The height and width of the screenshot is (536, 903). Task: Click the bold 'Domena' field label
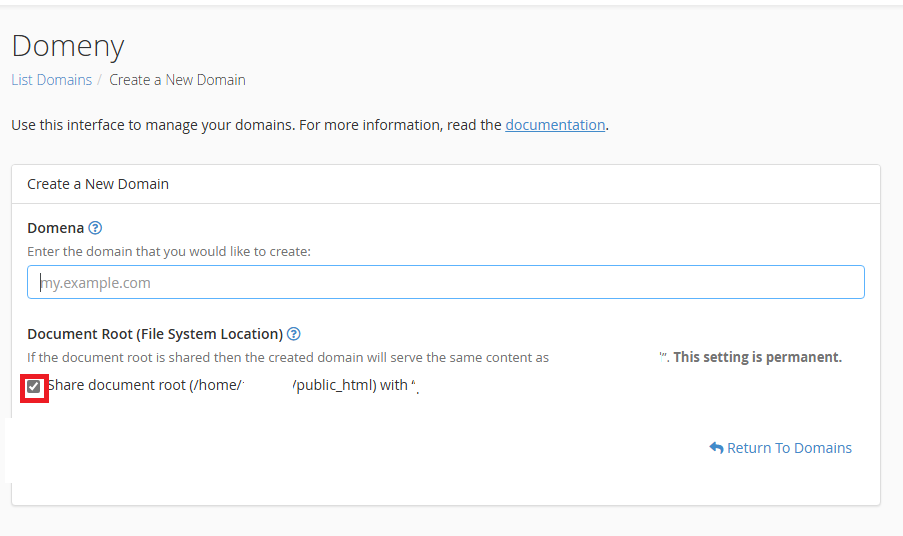(55, 228)
